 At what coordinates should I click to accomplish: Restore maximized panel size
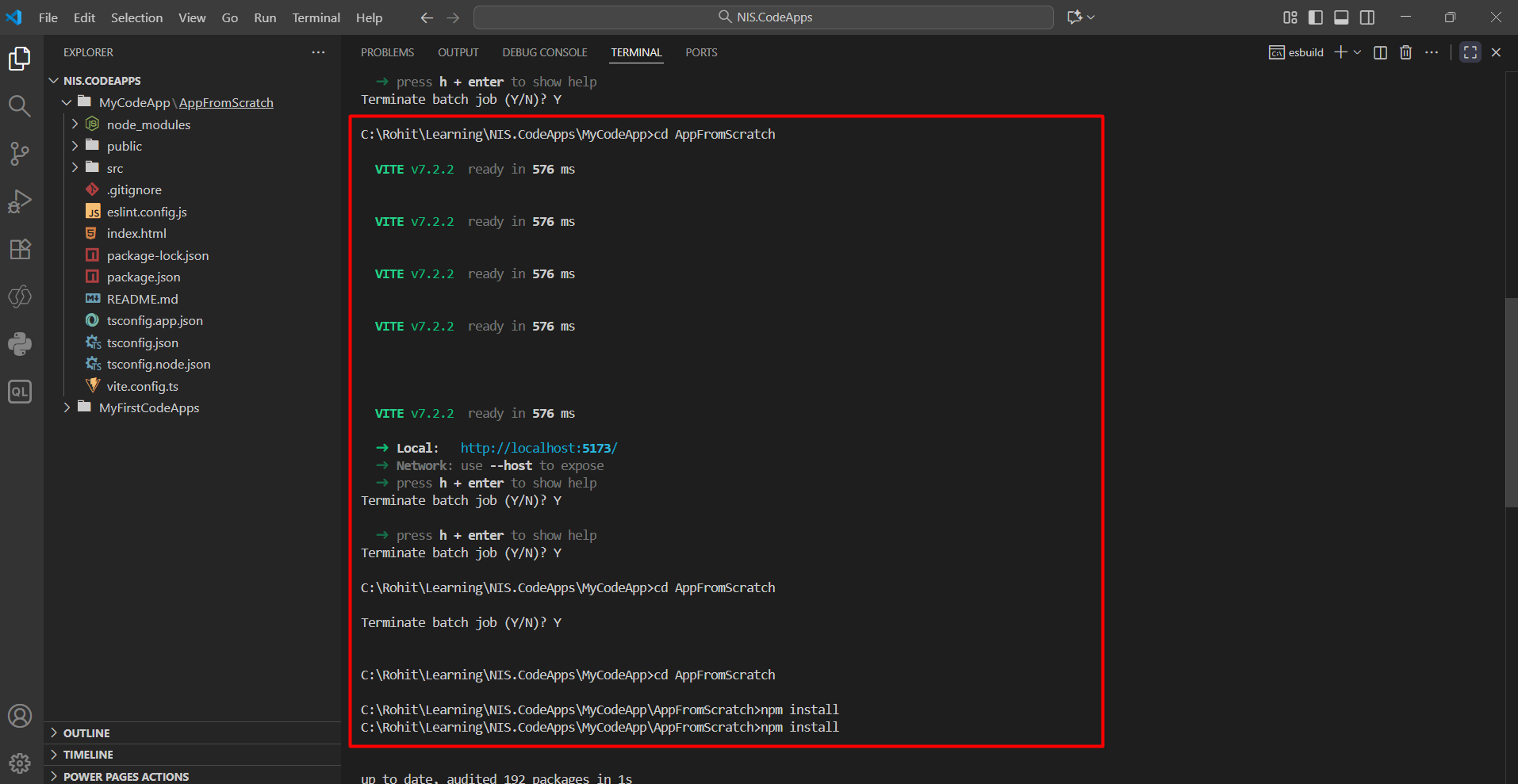click(x=1470, y=52)
